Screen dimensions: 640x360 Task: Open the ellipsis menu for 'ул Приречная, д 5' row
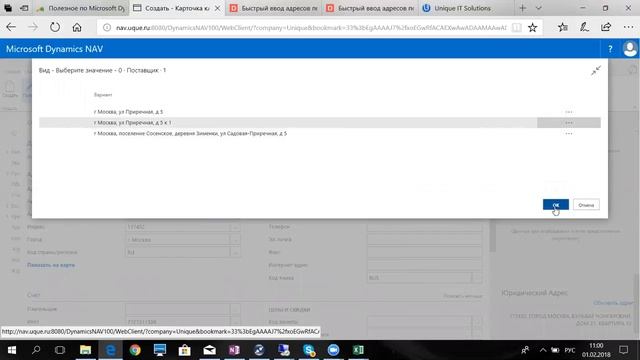point(569,112)
